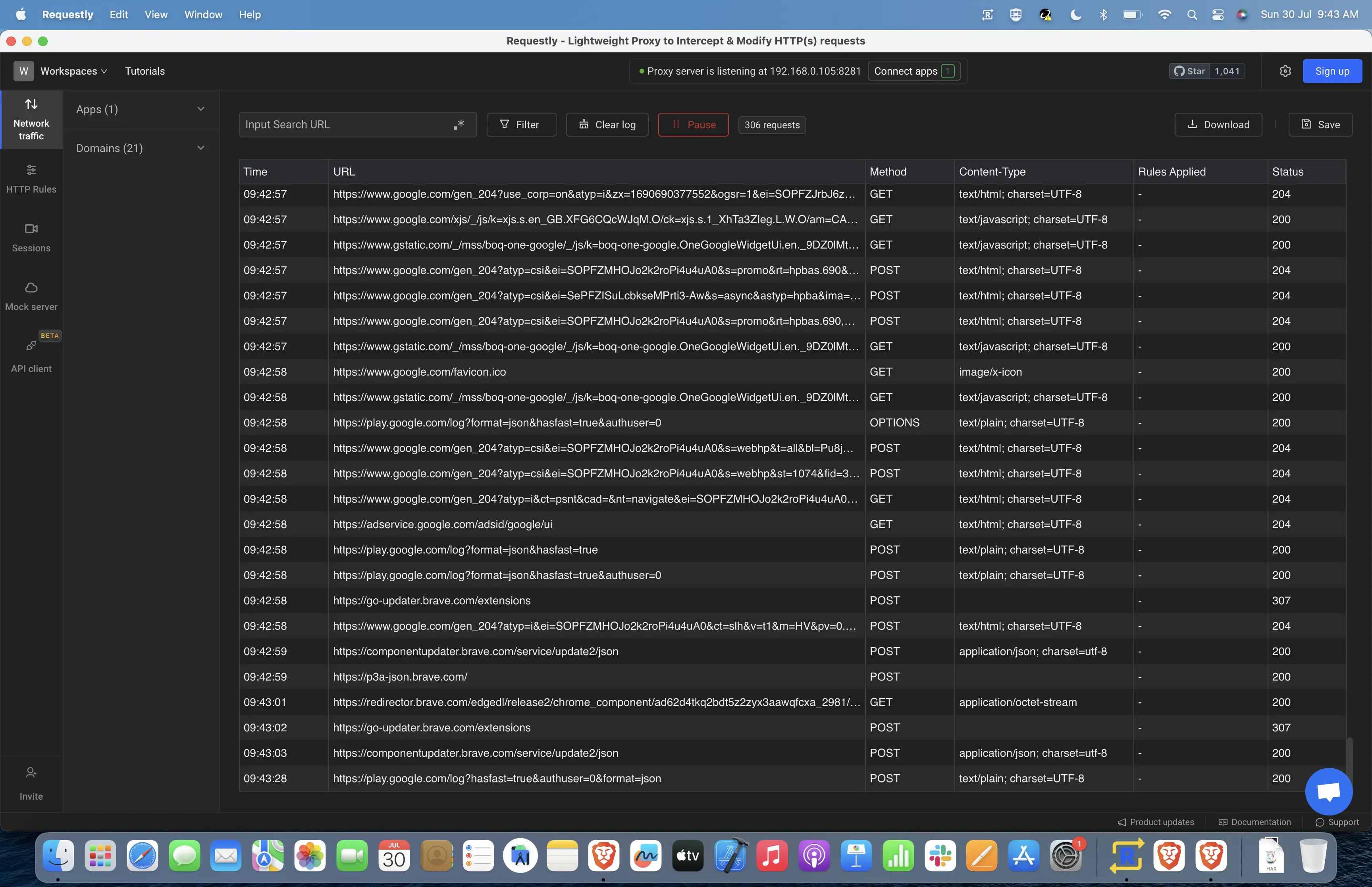The width and height of the screenshot is (1372, 887).
Task: Open macOS Control Center in menu bar
Action: [x=1218, y=14]
